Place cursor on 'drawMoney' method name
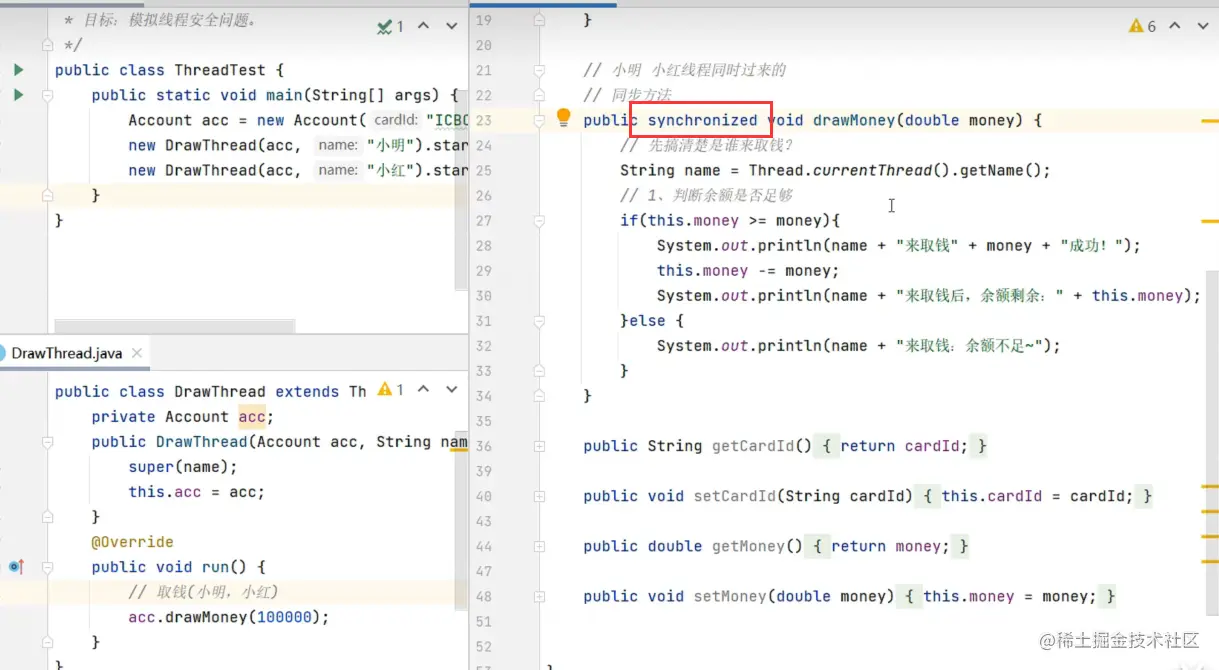This screenshot has height=670, width=1219. tap(854, 120)
